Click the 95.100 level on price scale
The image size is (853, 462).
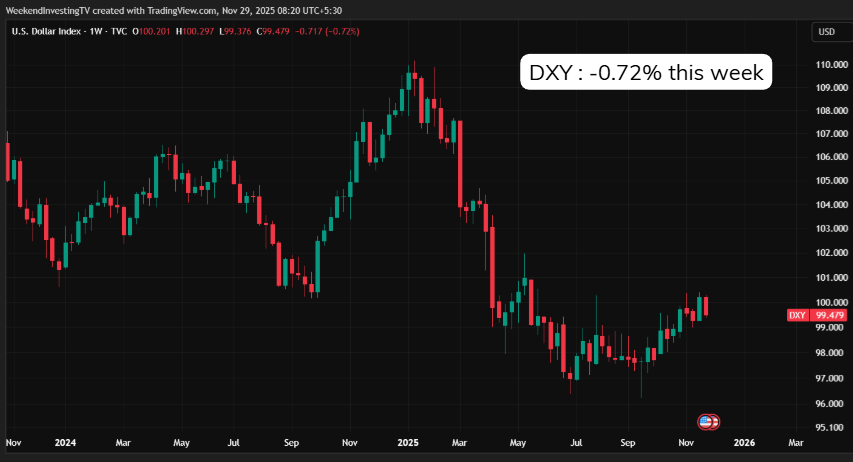(830, 426)
